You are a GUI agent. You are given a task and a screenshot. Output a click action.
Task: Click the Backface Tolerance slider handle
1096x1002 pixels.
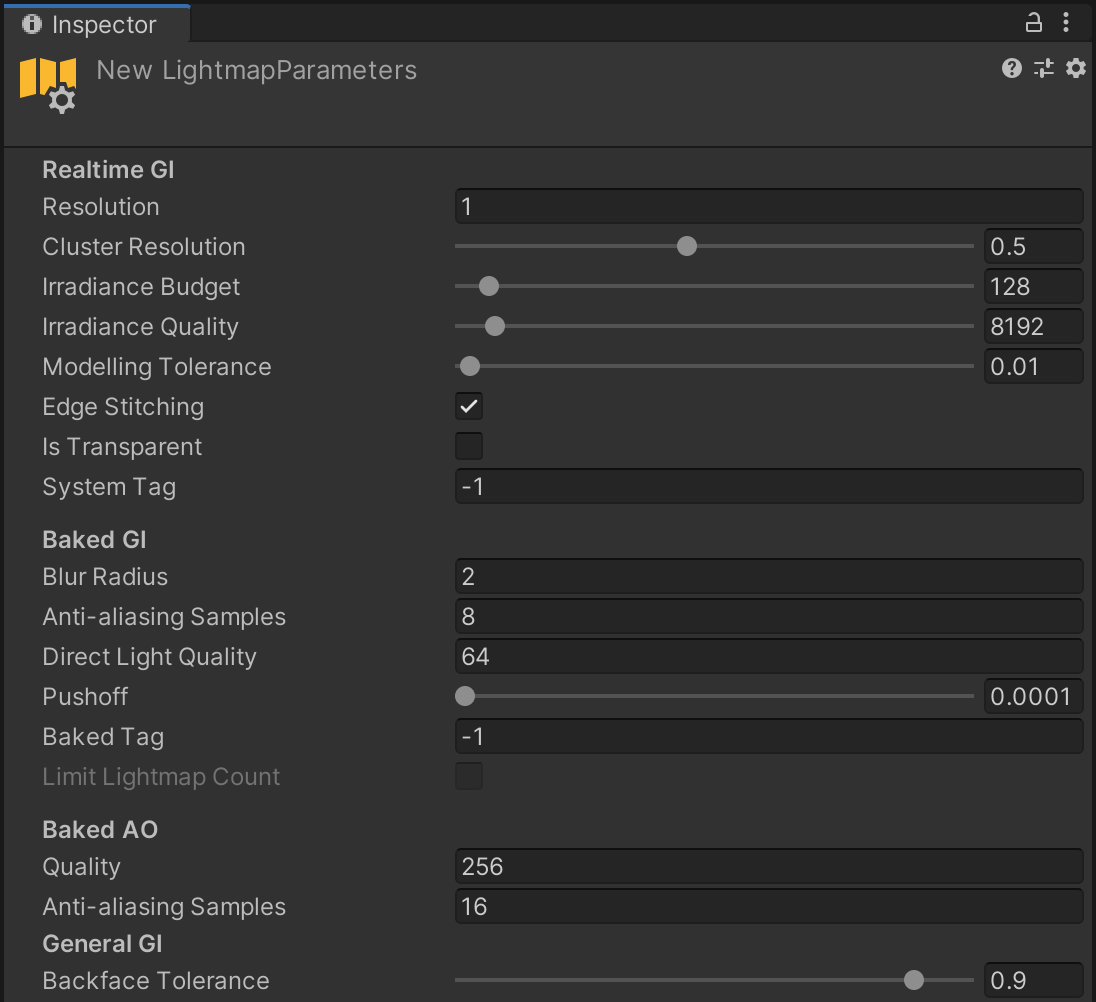[915, 981]
